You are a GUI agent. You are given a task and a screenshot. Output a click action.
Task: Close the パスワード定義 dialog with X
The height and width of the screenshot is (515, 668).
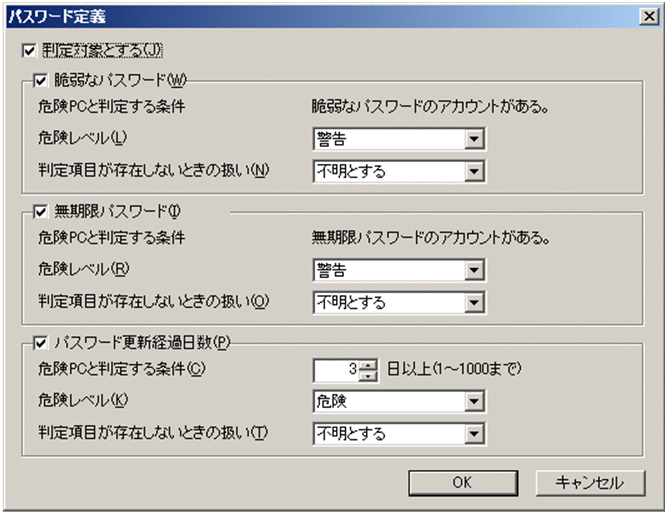pos(648,16)
